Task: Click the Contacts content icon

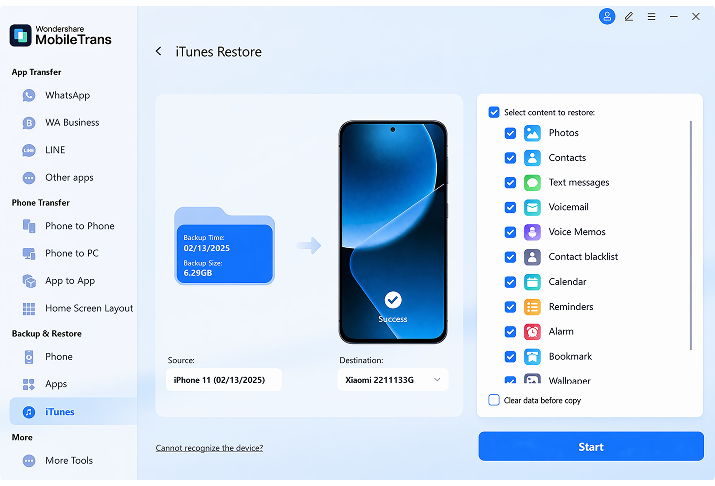Action: point(532,158)
